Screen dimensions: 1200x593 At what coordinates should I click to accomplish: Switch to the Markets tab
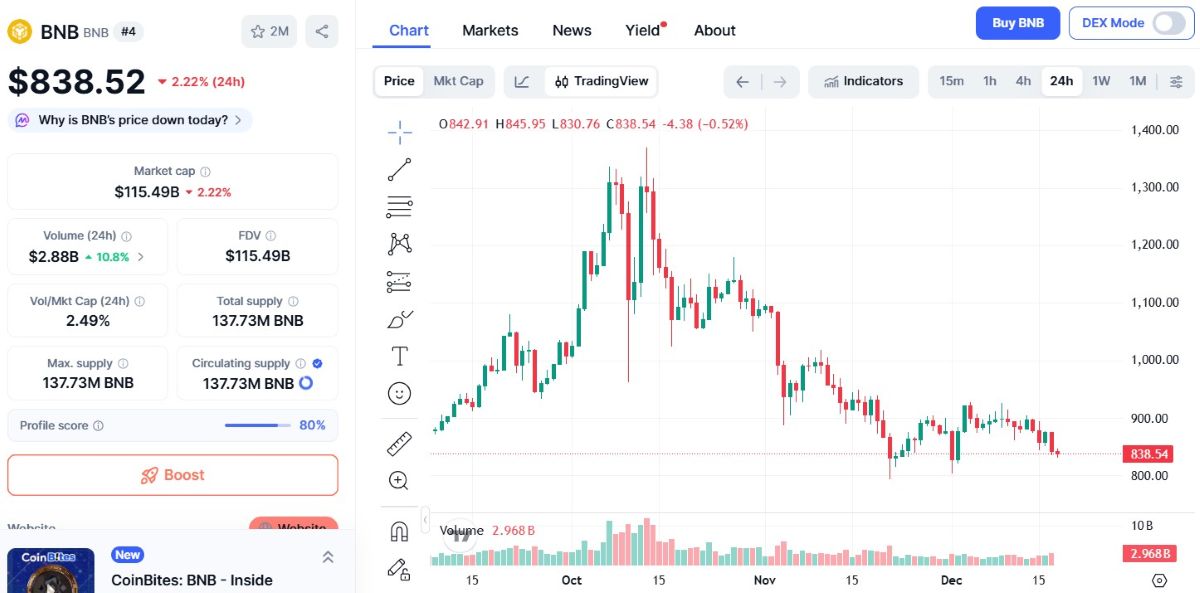490,30
